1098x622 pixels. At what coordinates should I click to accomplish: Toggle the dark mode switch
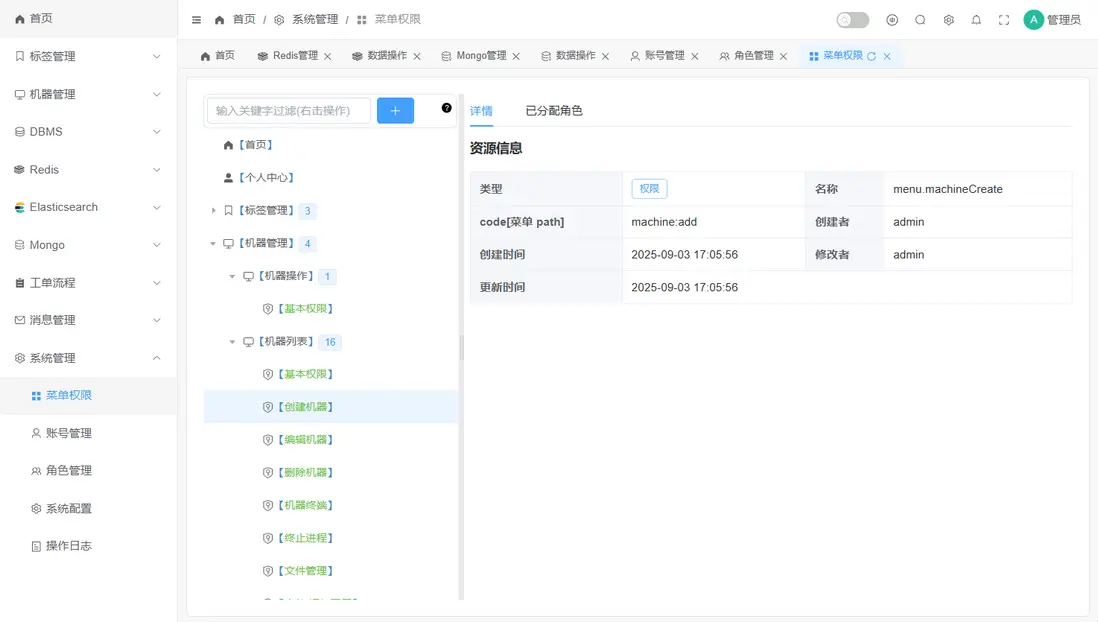point(852,20)
